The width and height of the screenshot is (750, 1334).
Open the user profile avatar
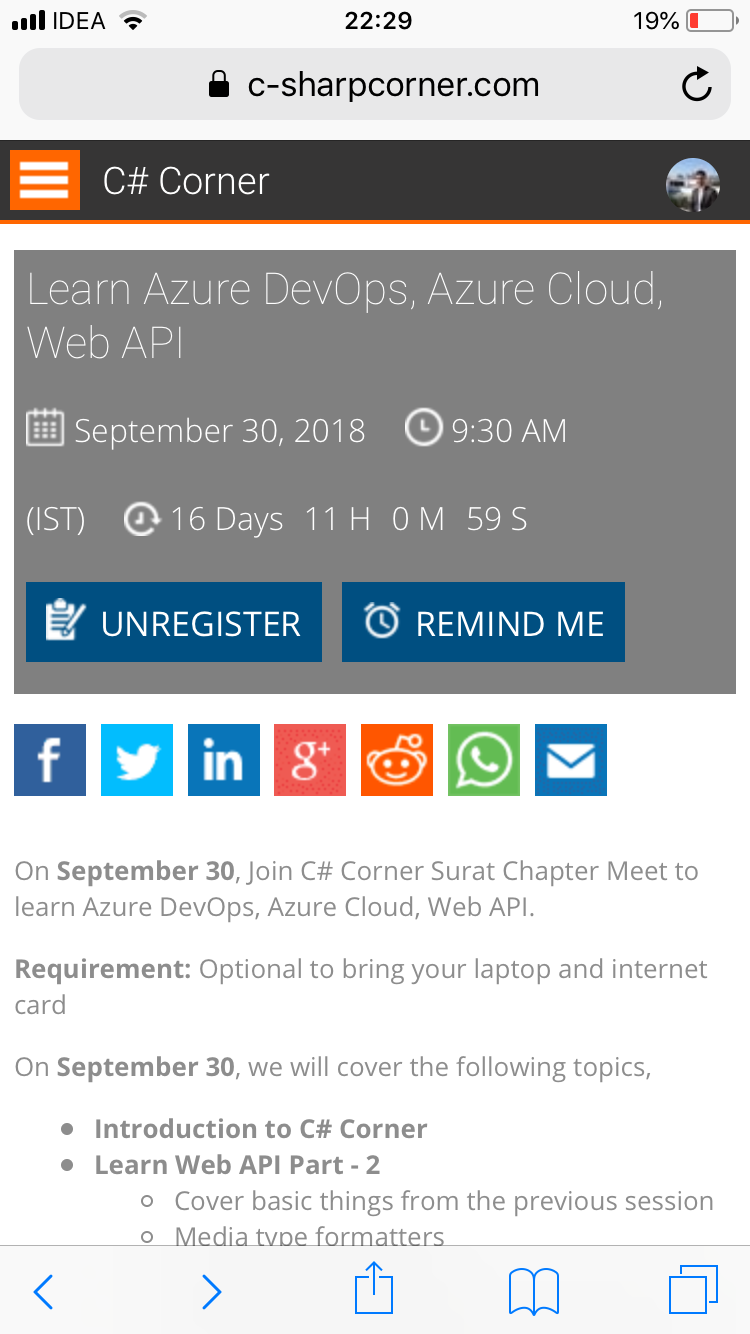pyautogui.click(x=693, y=185)
